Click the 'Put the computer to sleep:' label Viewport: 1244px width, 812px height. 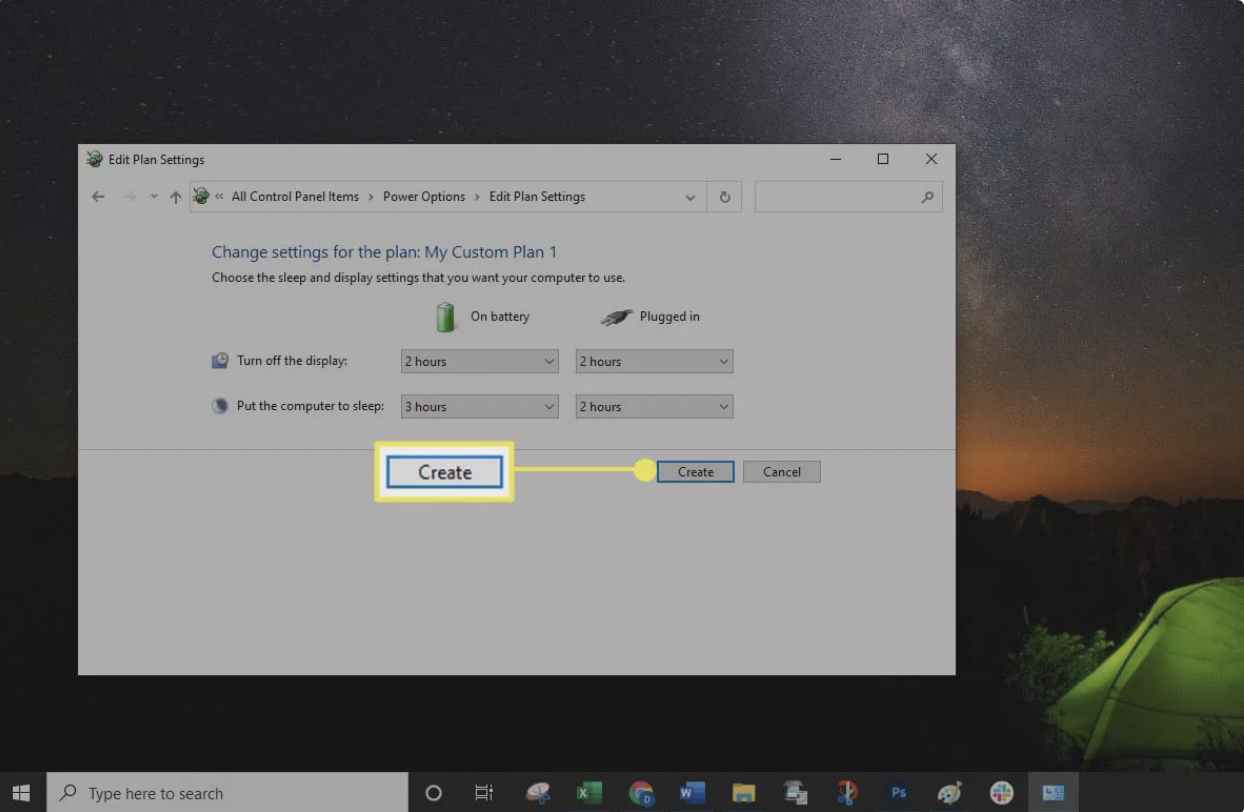pos(310,406)
